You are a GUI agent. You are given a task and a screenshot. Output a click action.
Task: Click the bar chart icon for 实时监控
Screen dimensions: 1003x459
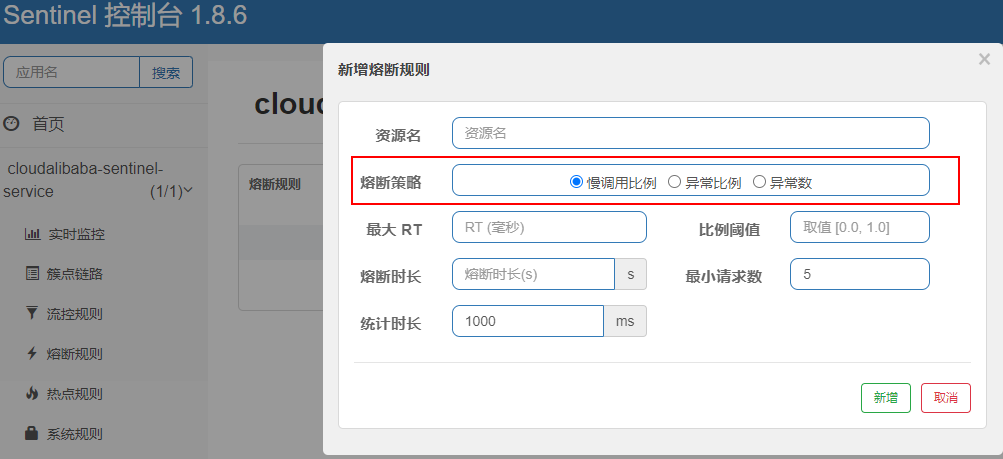pos(32,234)
